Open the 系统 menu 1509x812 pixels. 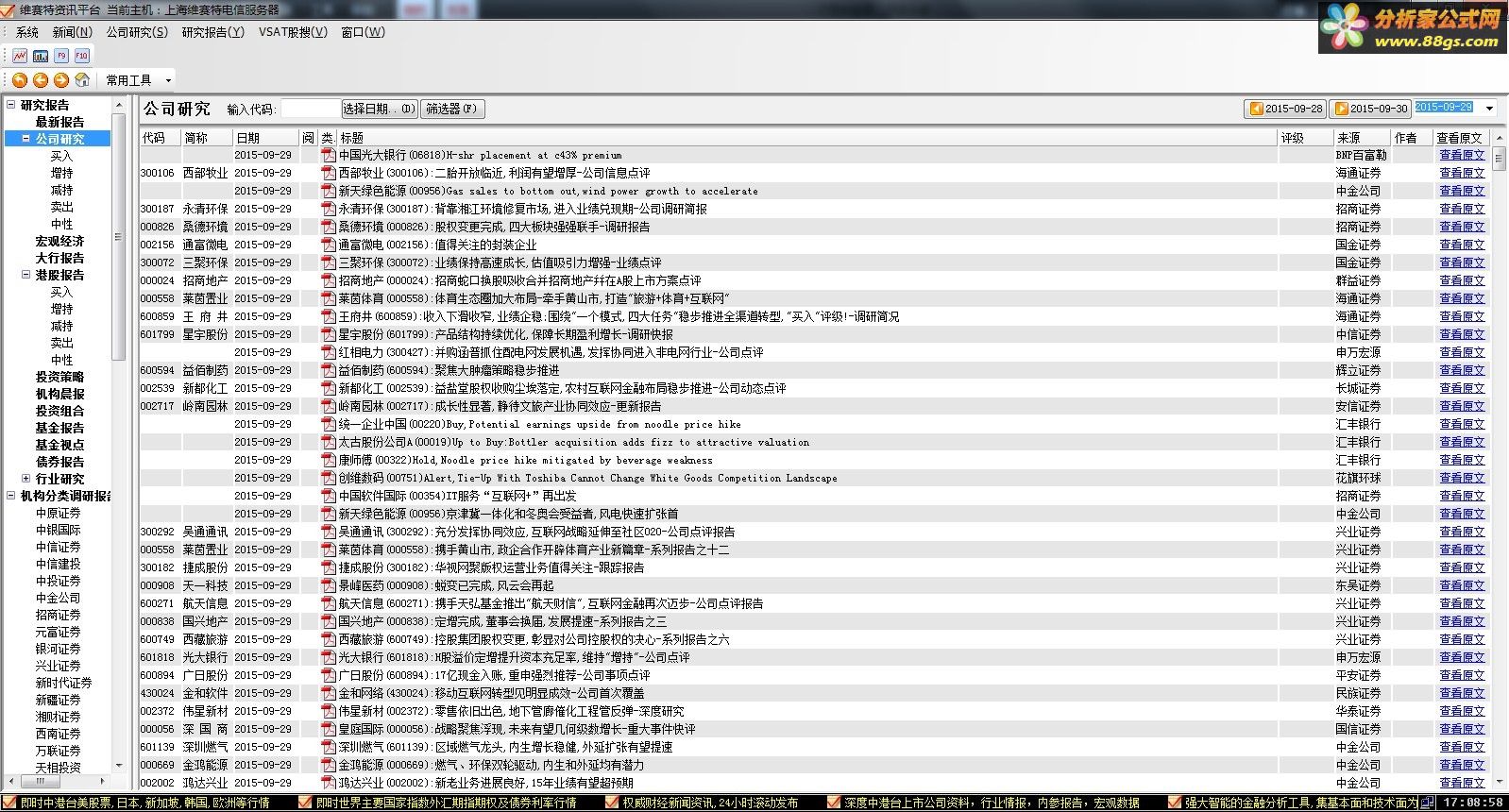tap(27, 32)
